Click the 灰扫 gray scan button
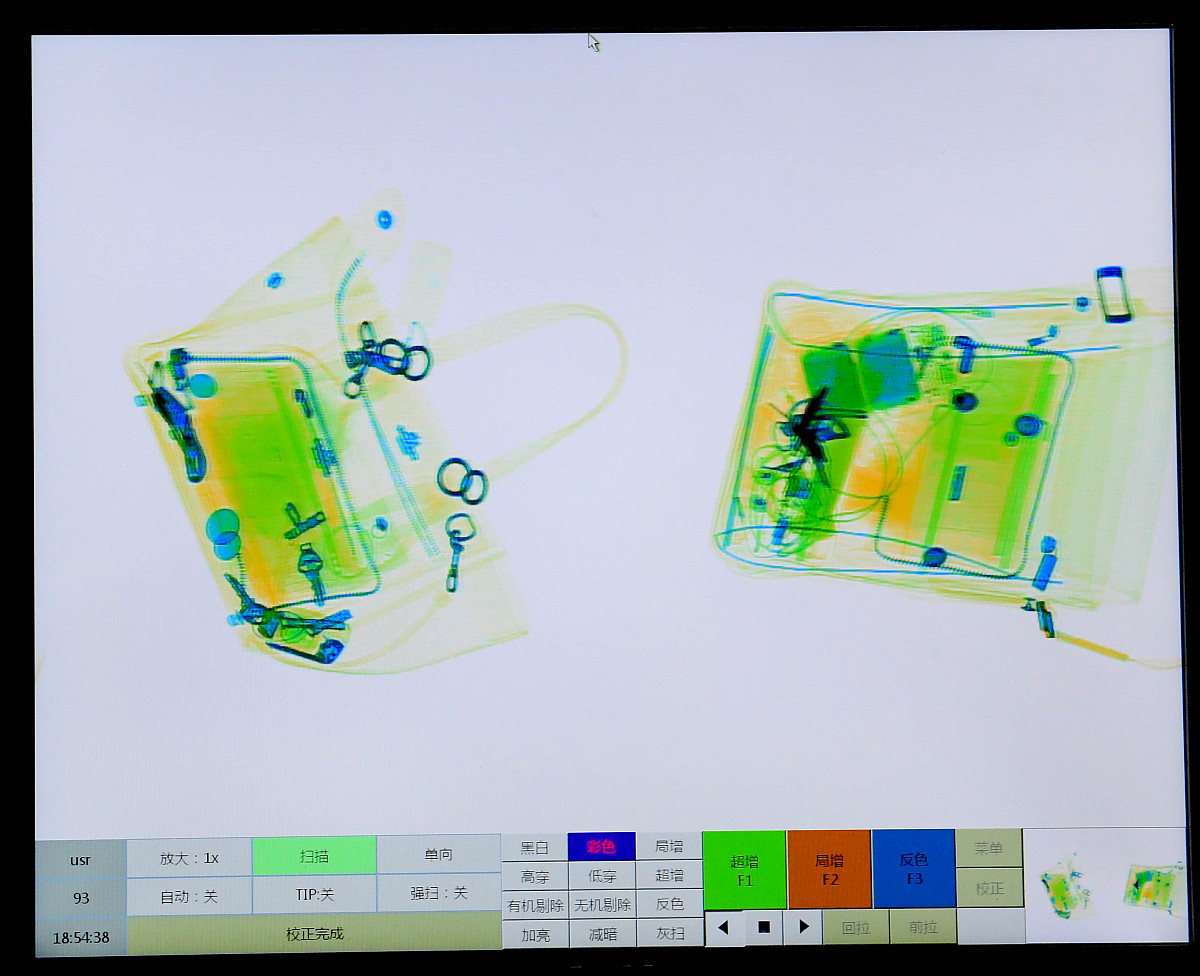Viewport: 1200px width, 976px height. pos(669,933)
